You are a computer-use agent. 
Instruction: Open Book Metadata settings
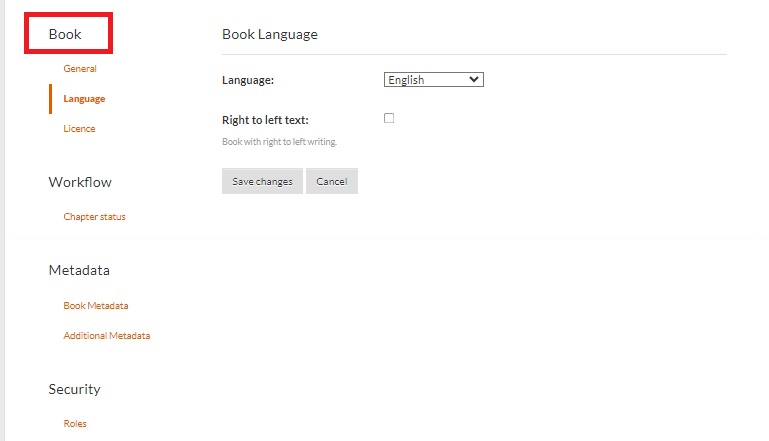point(96,306)
